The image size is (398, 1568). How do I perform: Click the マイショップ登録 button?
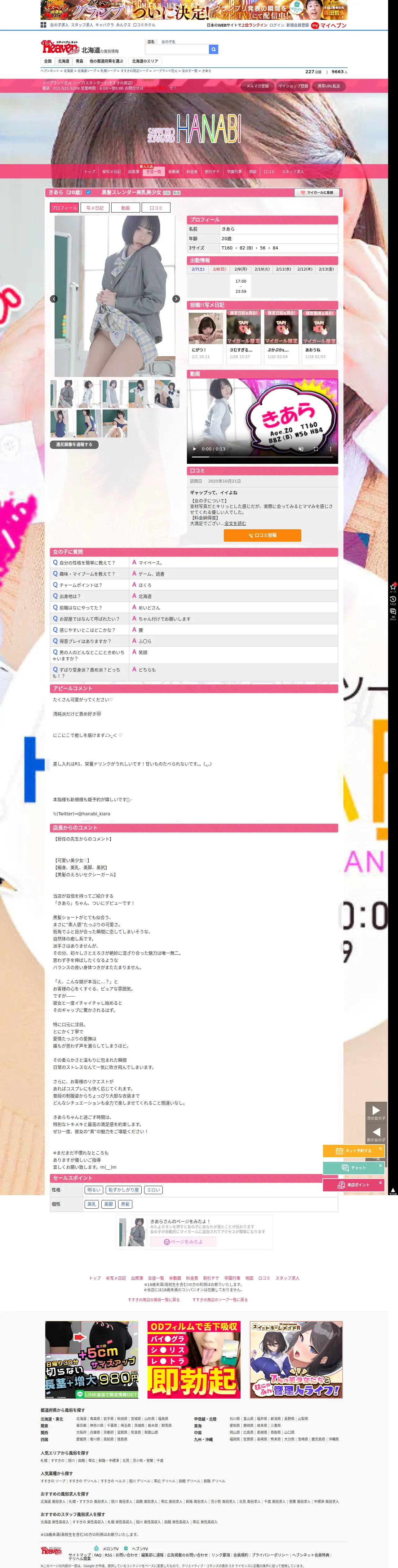[293, 86]
